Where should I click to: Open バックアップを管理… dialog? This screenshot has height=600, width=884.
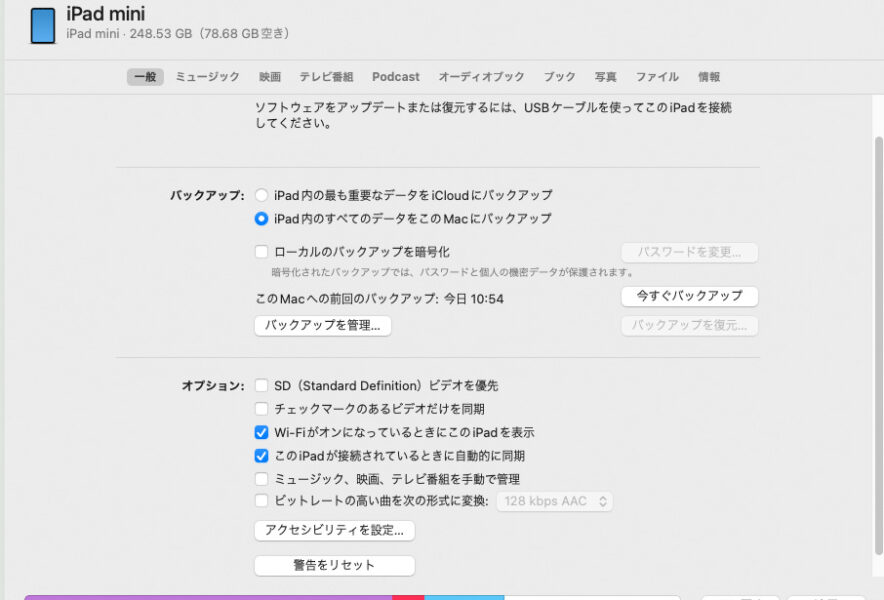pyautogui.click(x=322, y=325)
